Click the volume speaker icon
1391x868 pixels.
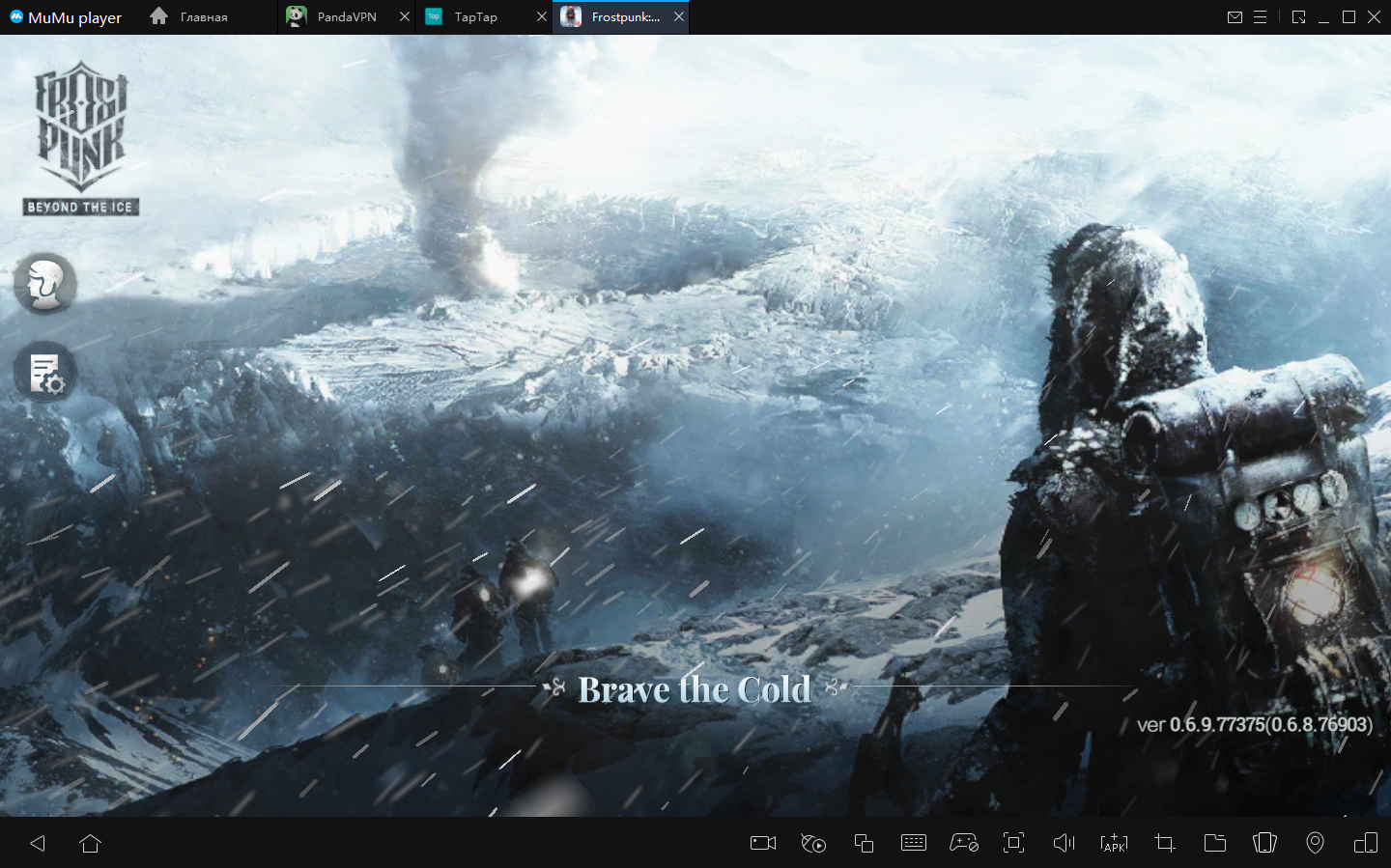click(x=1064, y=843)
